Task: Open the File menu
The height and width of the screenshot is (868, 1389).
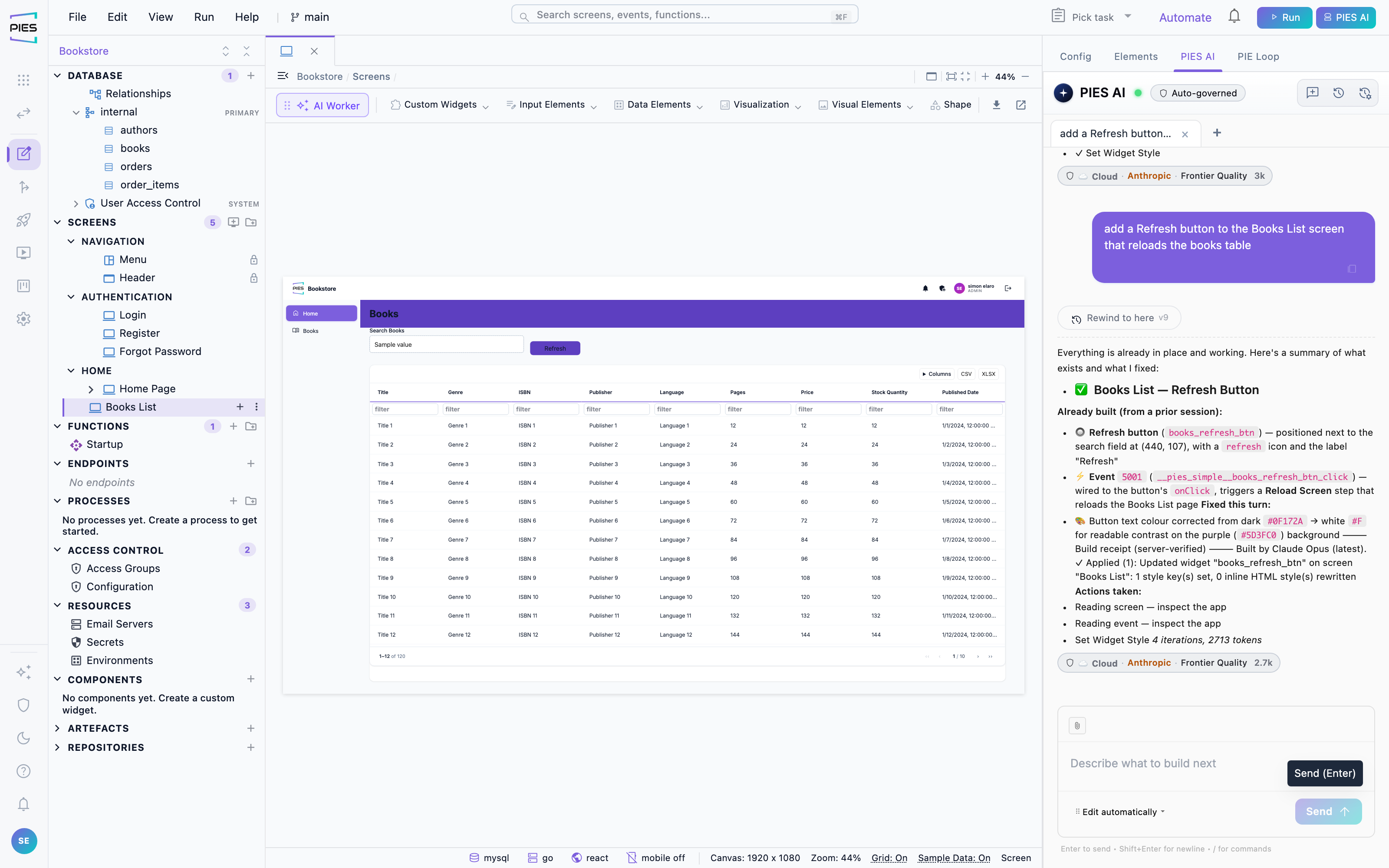Action: [x=78, y=17]
